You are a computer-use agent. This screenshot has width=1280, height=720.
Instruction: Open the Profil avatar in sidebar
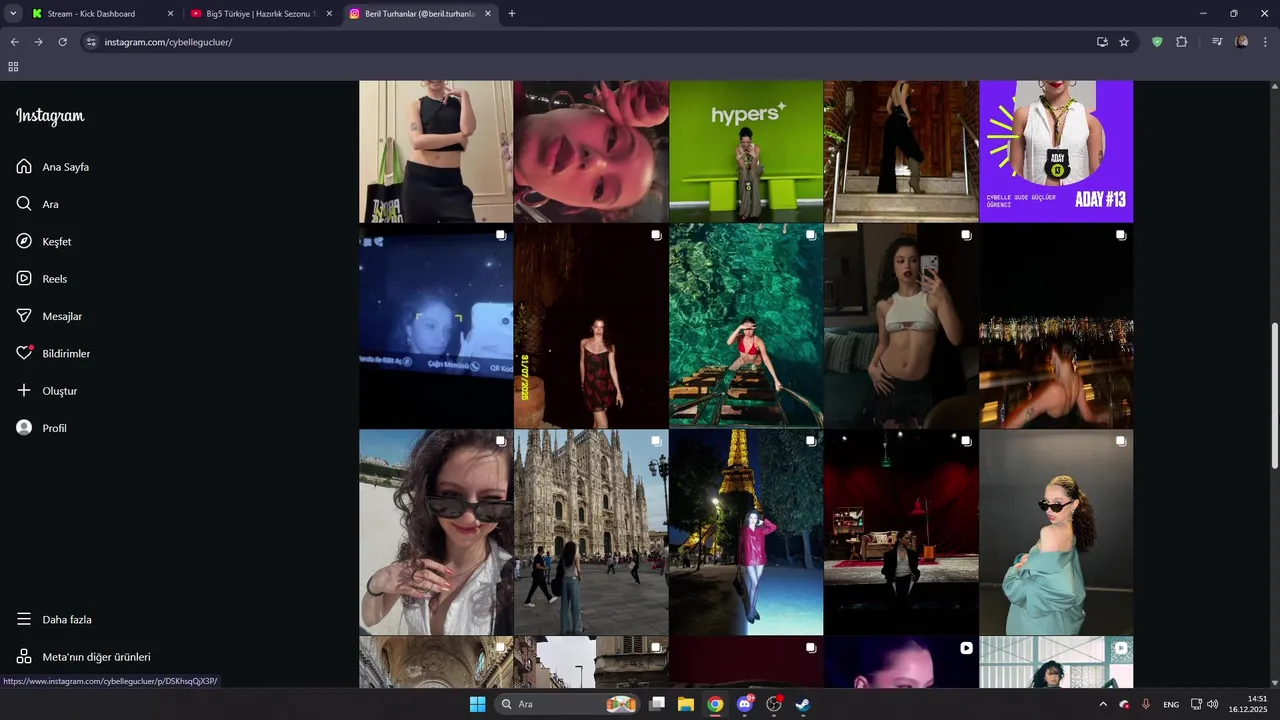pos(24,428)
